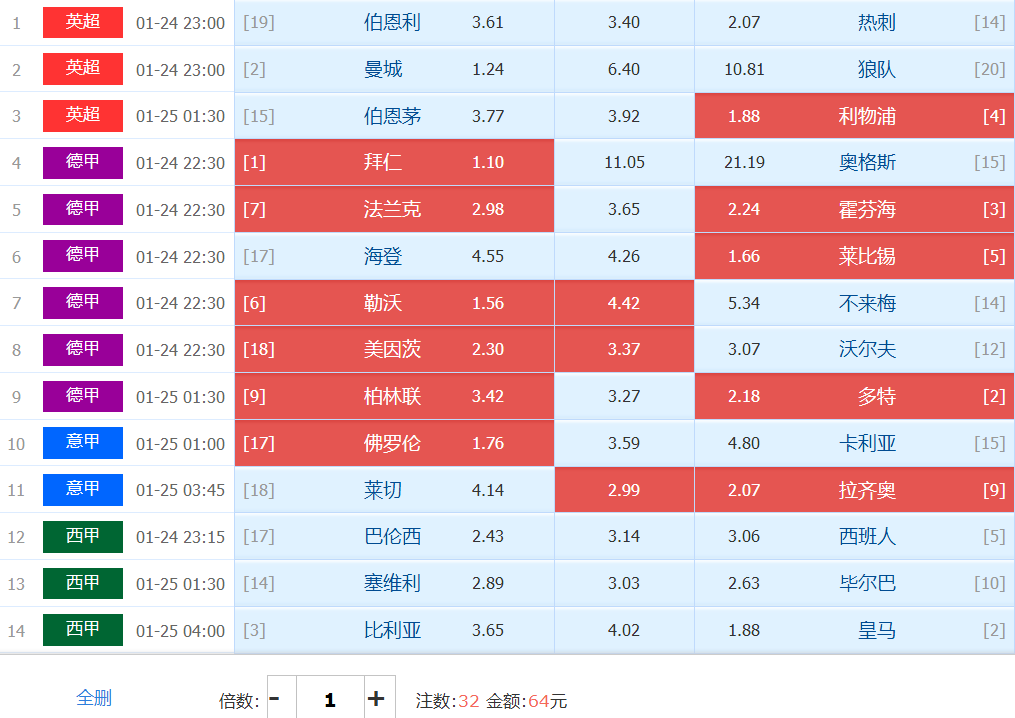Screen dimensions: 1015x718
Task: Decrease multiplier with the minus button
Action: pyautogui.click(x=276, y=699)
